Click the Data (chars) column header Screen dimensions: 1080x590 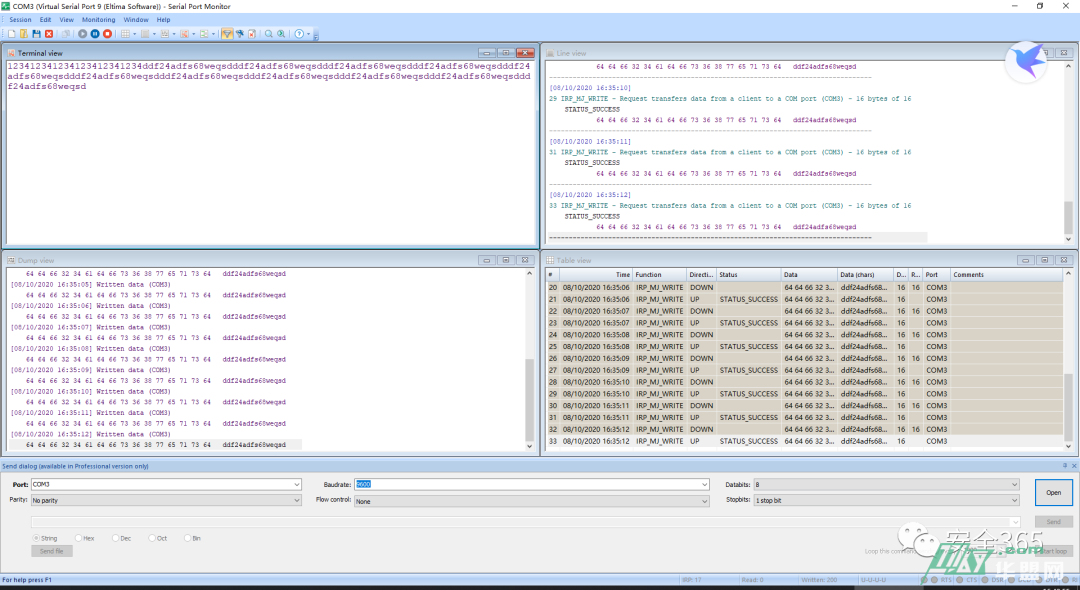tap(864, 275)
